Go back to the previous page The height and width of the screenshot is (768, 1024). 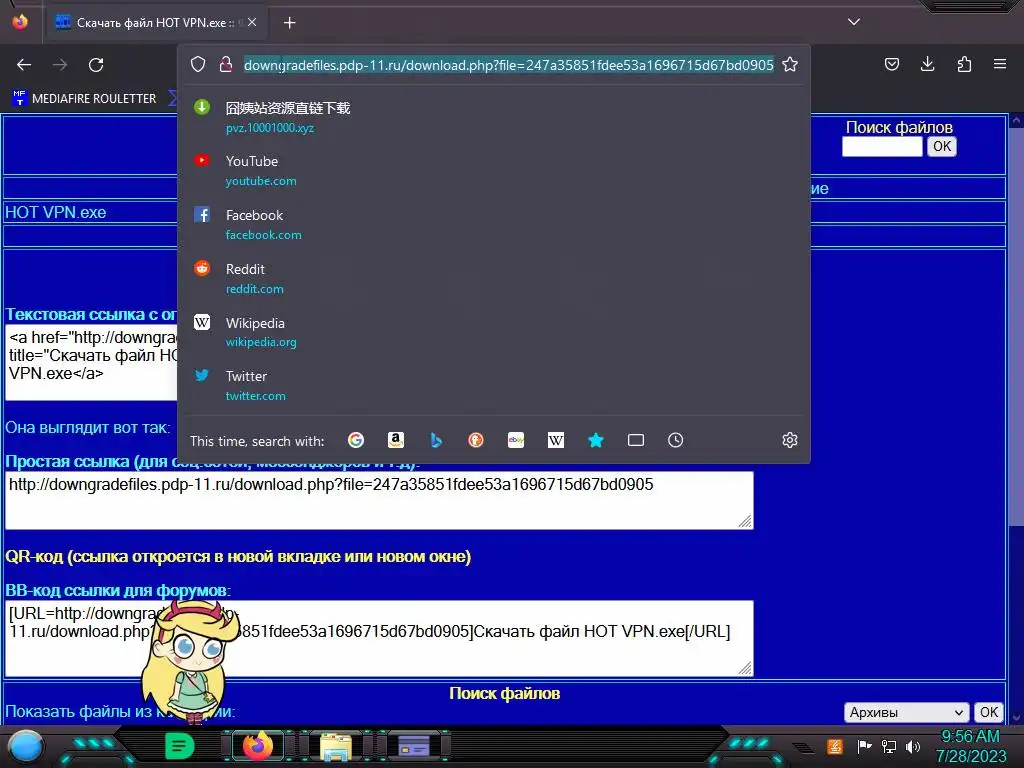point(24,65)
